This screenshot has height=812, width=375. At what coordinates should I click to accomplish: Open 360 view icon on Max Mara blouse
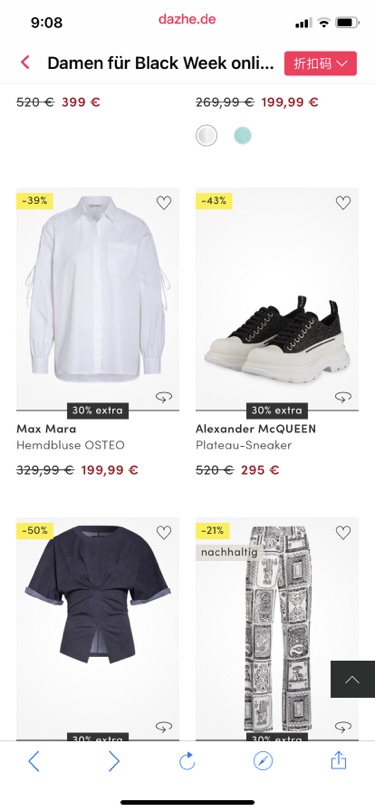164,397
